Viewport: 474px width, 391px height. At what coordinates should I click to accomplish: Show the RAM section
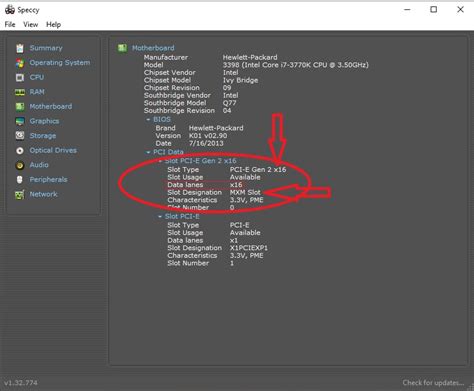[37, 92]
